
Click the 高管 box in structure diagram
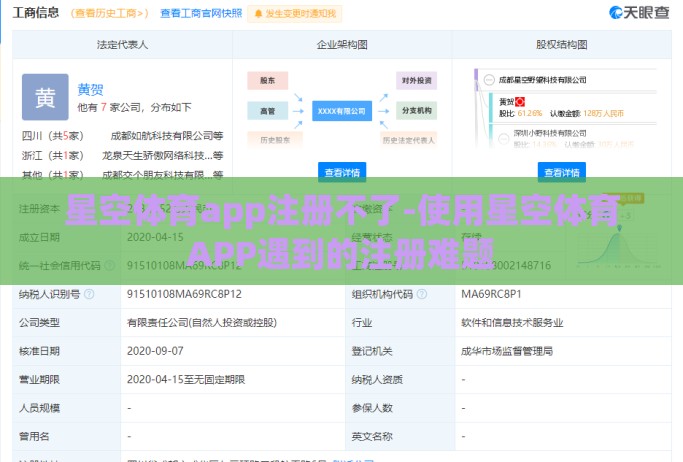[x=267, y=111]
